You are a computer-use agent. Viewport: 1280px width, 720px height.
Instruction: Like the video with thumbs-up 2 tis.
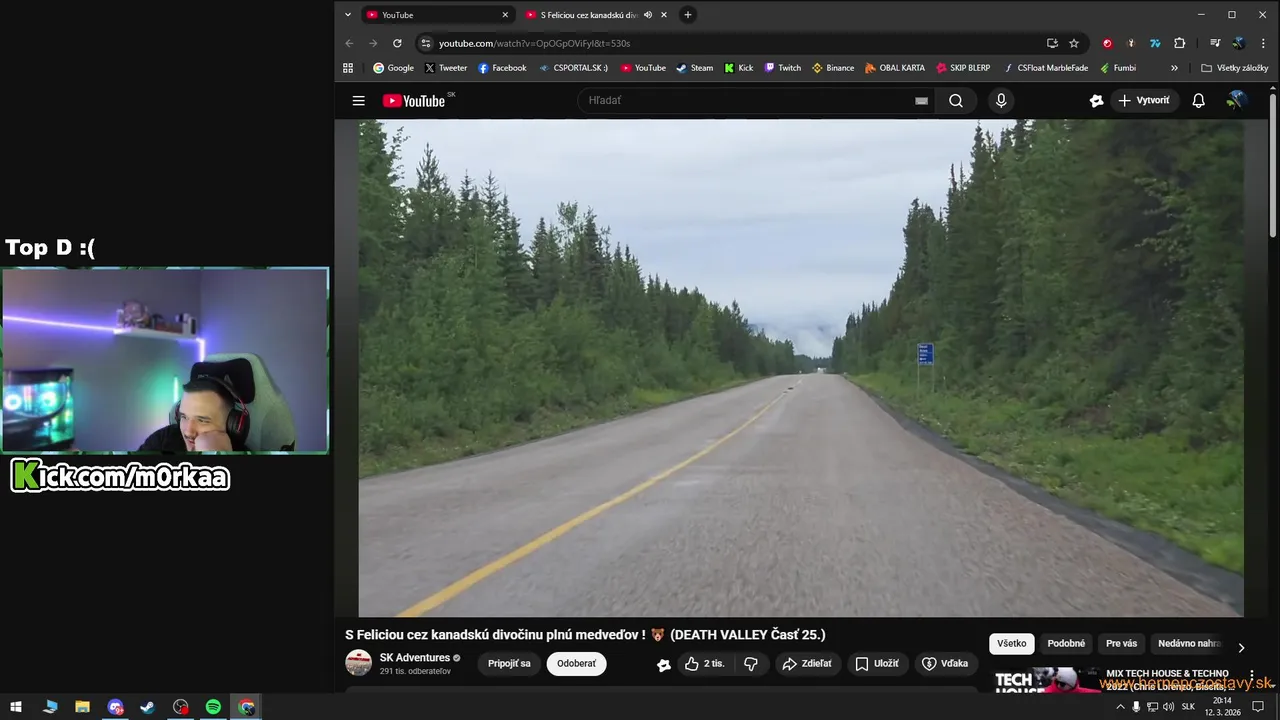pyautogui.click(x=704, y=664)
